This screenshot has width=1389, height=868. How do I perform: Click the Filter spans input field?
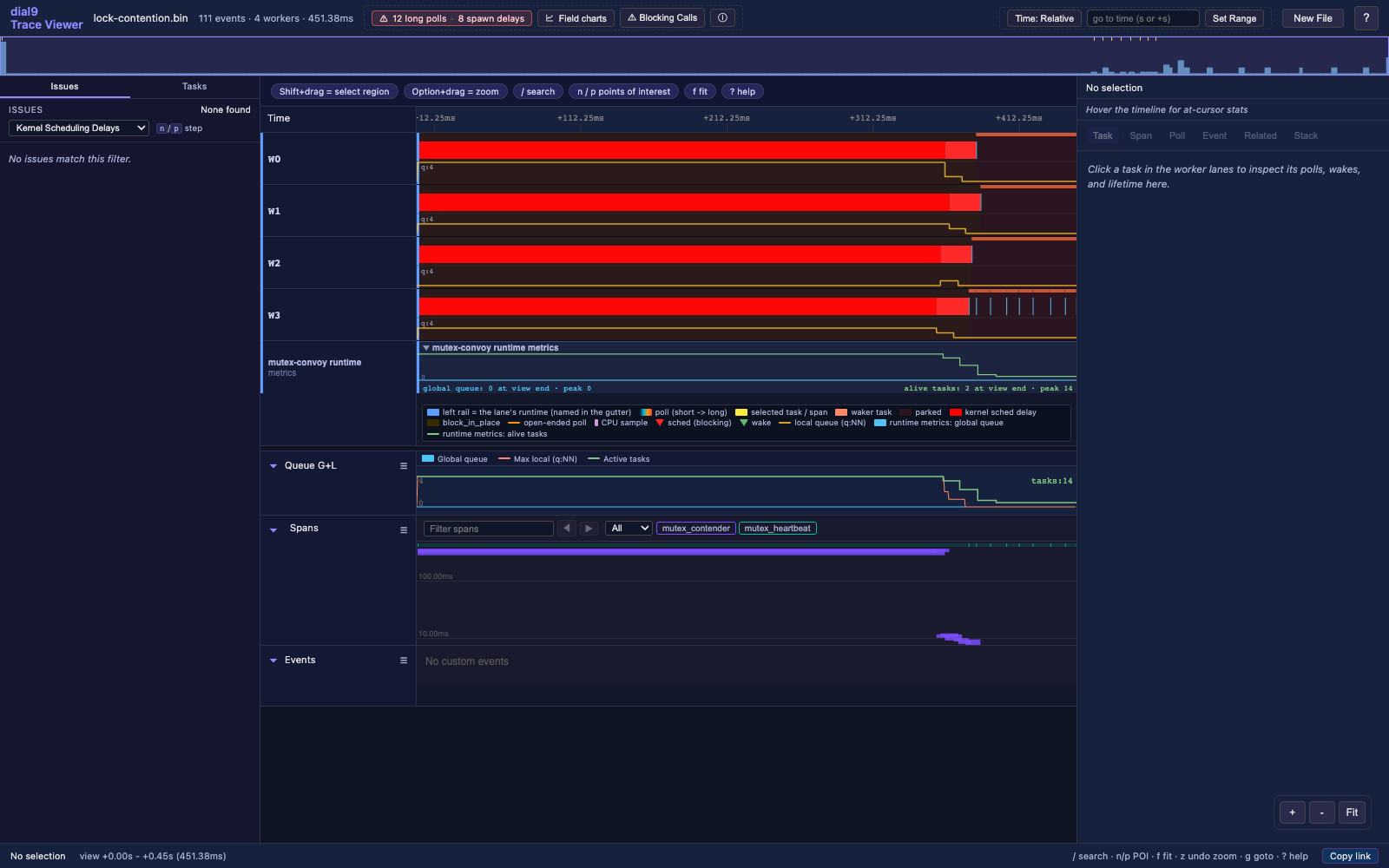[489, 529]
